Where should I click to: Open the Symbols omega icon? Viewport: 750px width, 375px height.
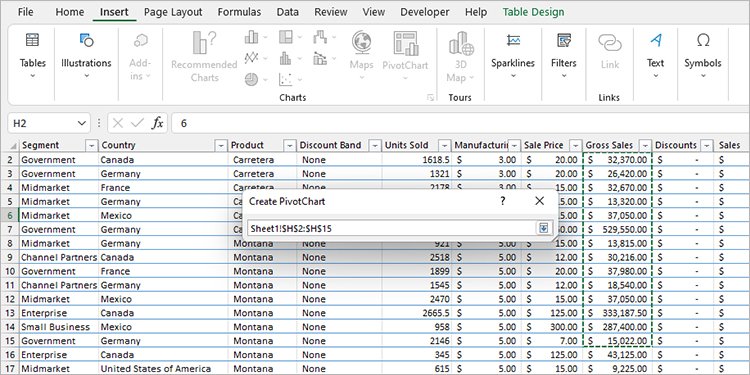point(703,41)
